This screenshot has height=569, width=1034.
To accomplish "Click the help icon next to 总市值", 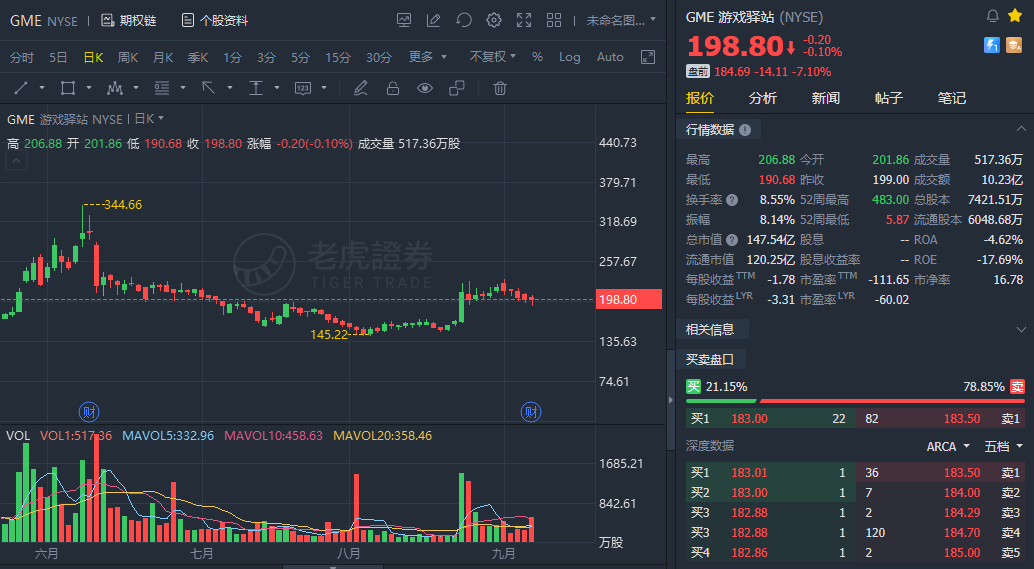I will point(732,240).
